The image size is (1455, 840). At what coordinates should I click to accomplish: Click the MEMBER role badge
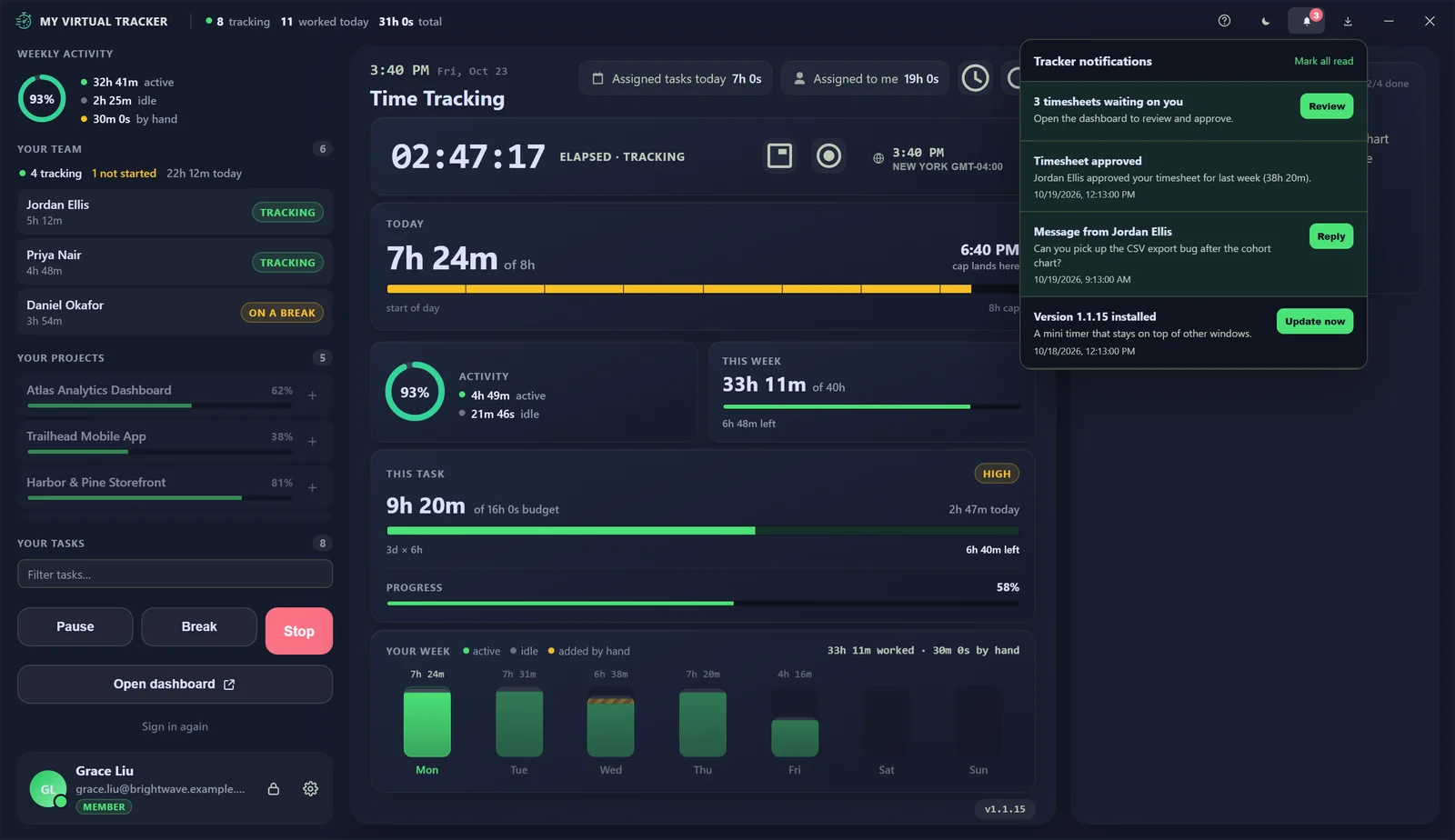[x=105, y=807]
